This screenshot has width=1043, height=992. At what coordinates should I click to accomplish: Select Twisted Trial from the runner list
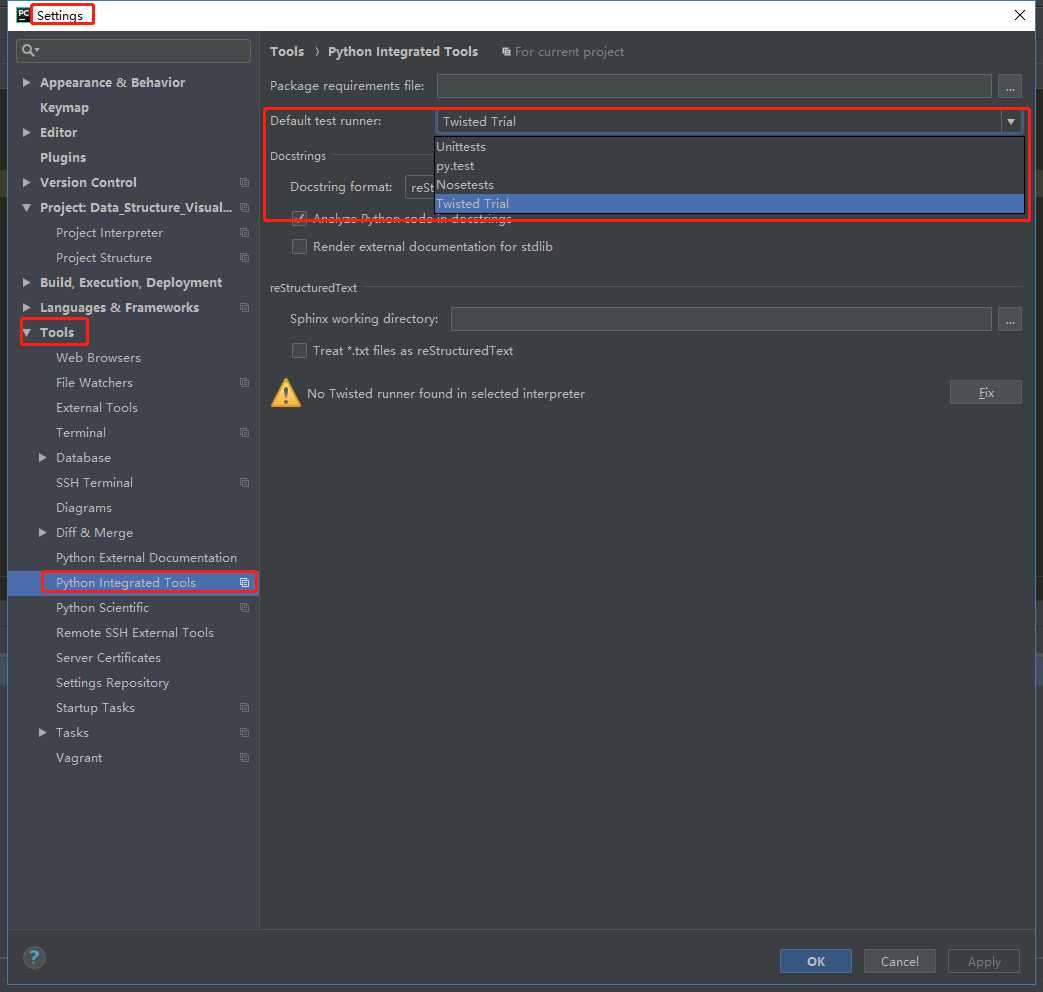pyautogui.click(x=729, y=204)
